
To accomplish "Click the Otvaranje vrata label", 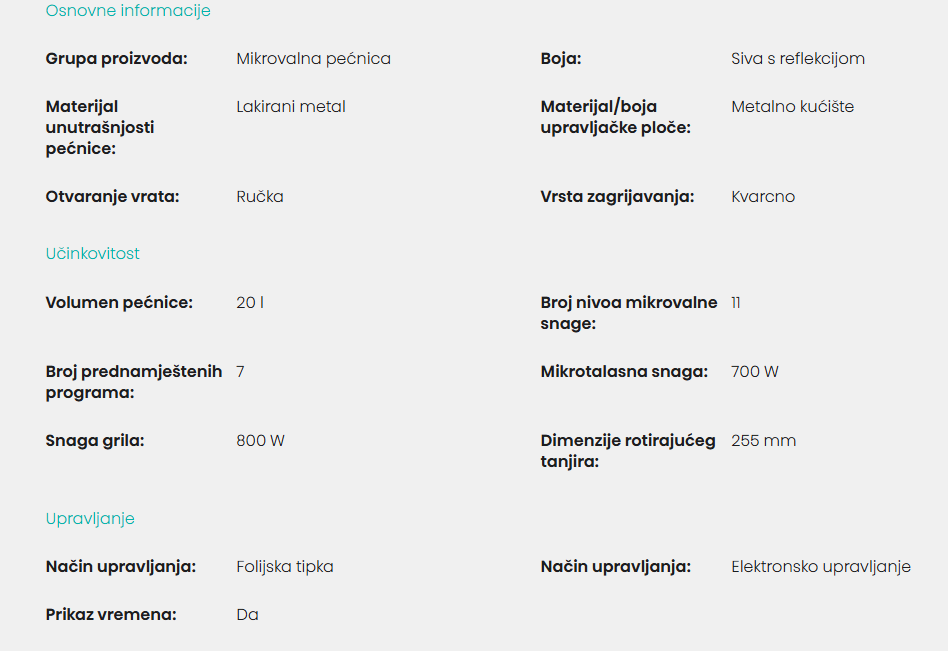I will tap(112, 196).
